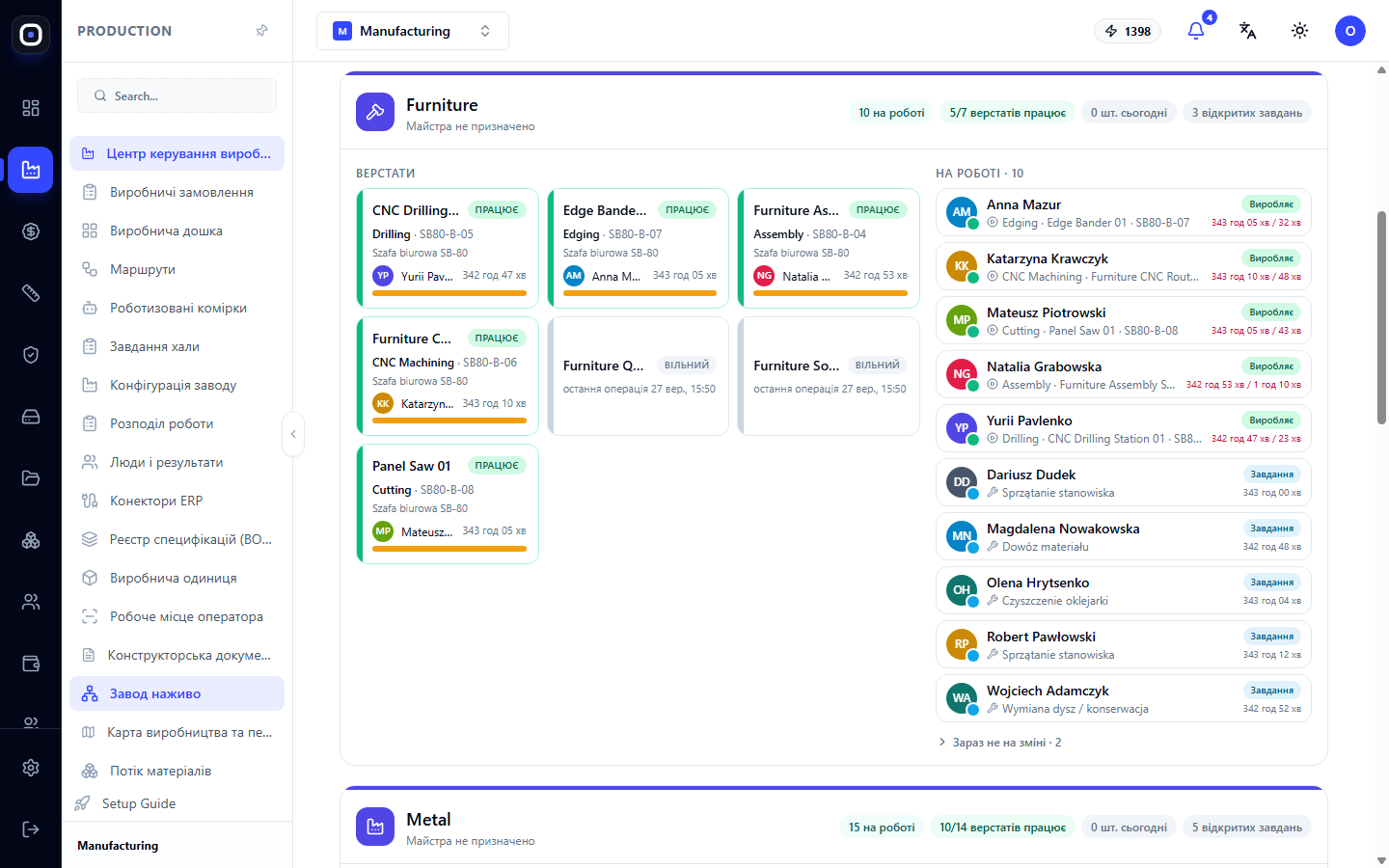Open the idle Furniture Q... machine card
The width and height of the screenshot is (1389, 868).
click(639, 376)
